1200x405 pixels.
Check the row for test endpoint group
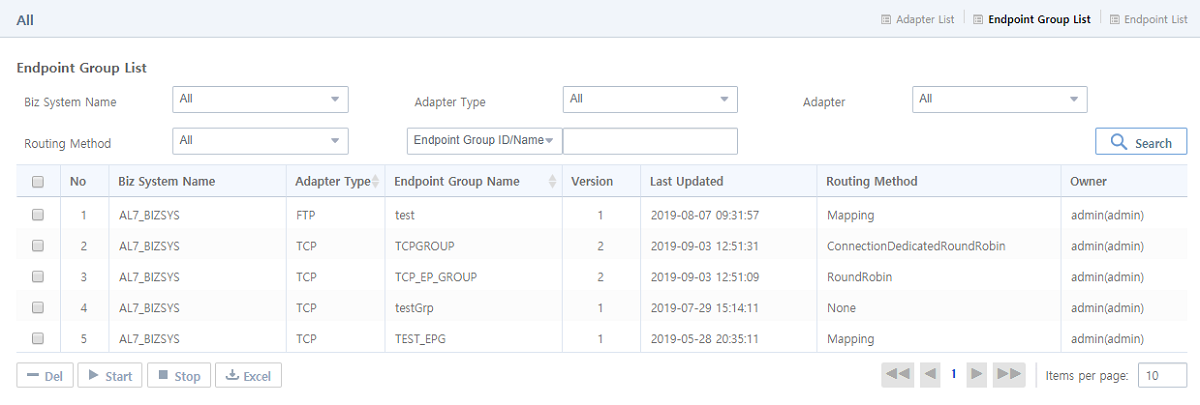click(38, 215)
